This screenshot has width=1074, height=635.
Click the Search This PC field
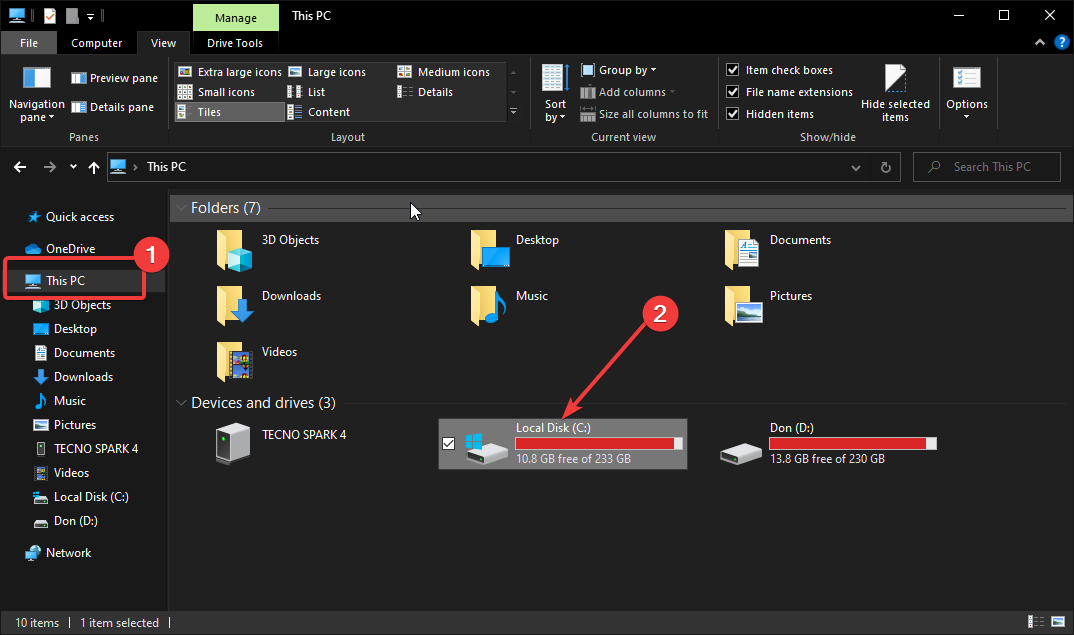987,167
